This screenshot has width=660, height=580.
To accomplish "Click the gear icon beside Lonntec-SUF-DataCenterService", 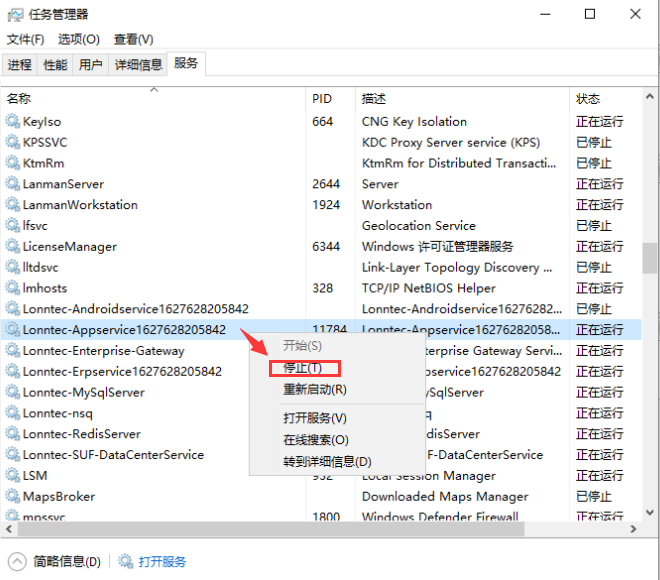I will tap(13, 455).
